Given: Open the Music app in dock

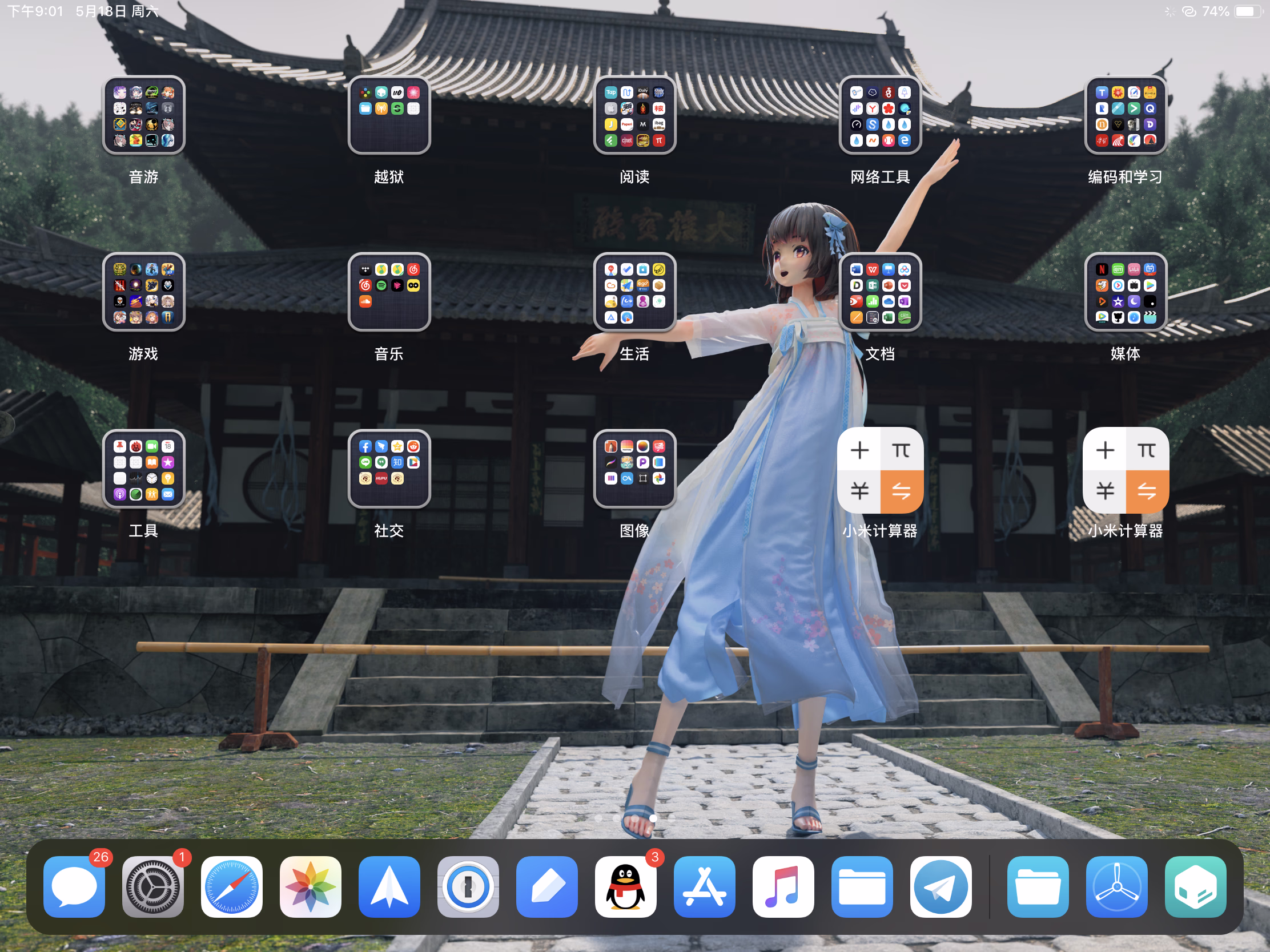Looking at the screenshot, I should 782,886.
